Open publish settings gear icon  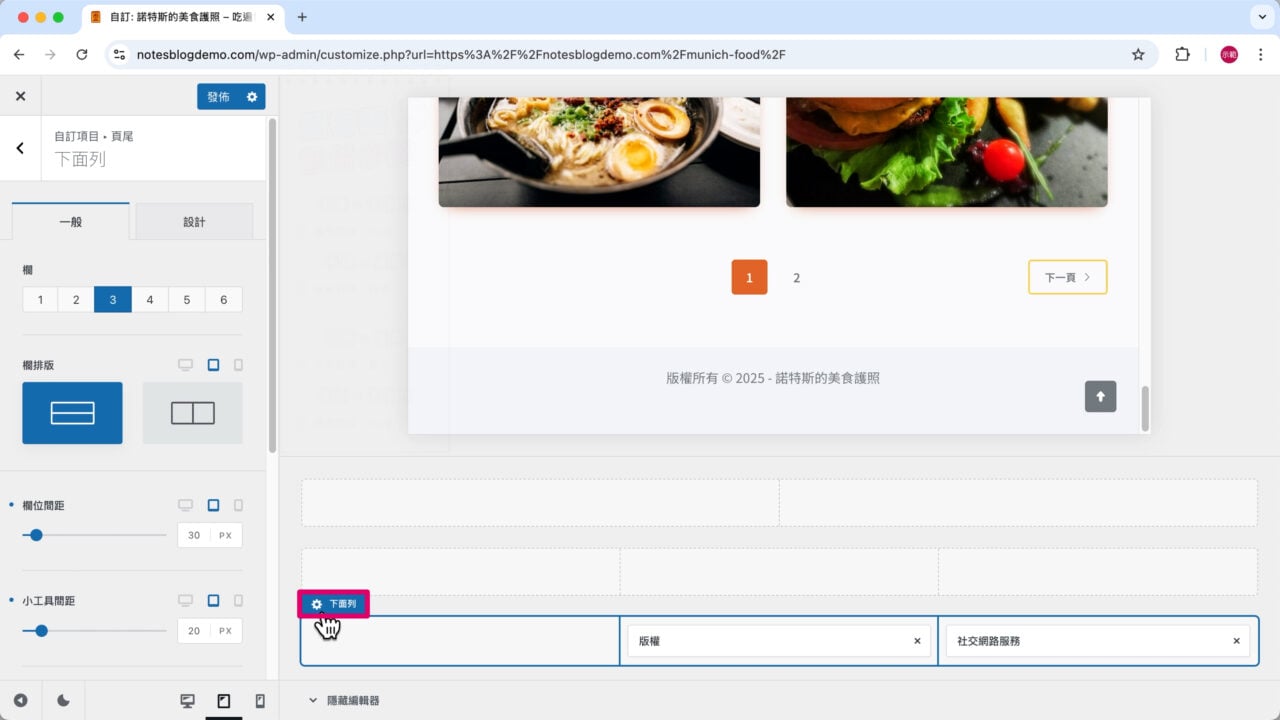pos(252,96)
